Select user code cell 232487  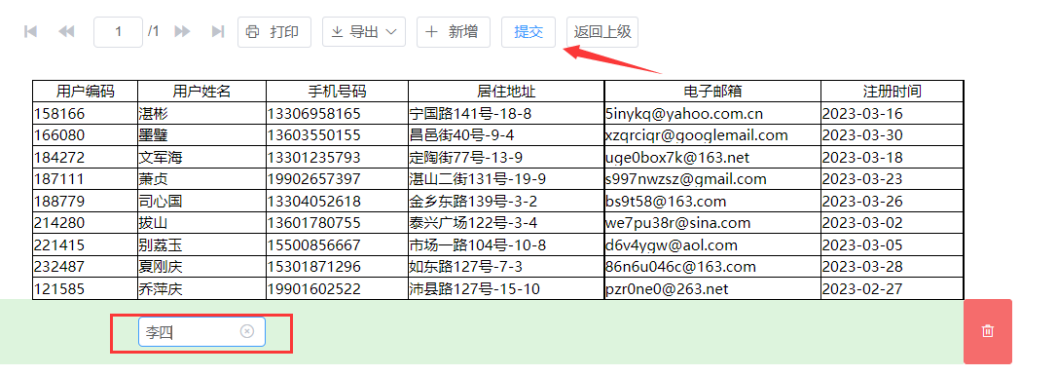click(x=85, y=267)
